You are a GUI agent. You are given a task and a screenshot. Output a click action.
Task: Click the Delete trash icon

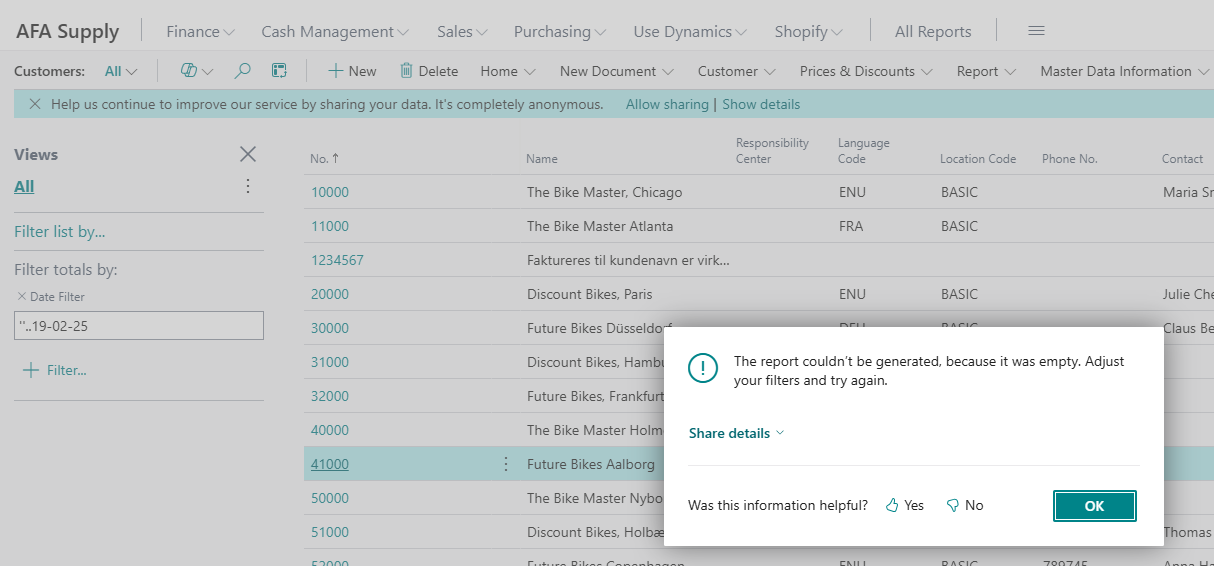click(407, 71)
